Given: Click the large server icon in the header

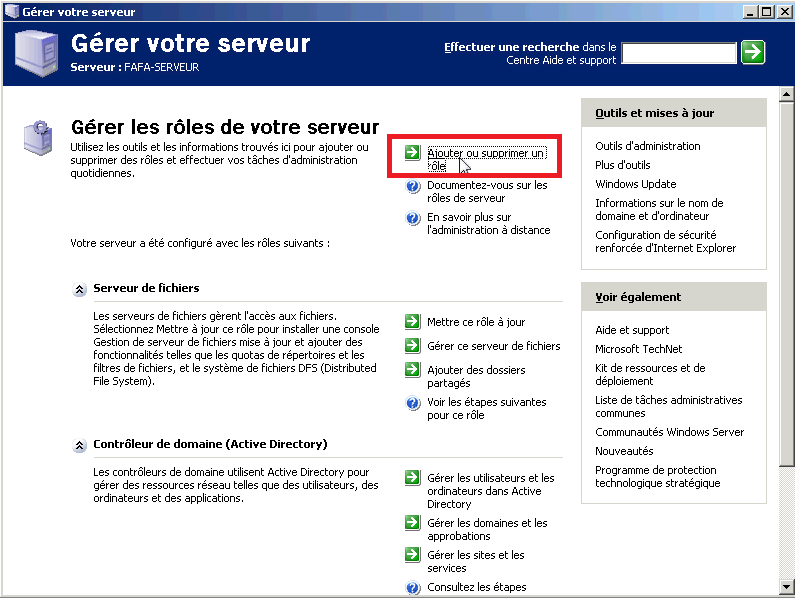Looking at the screenshot, I should [36, 53].
